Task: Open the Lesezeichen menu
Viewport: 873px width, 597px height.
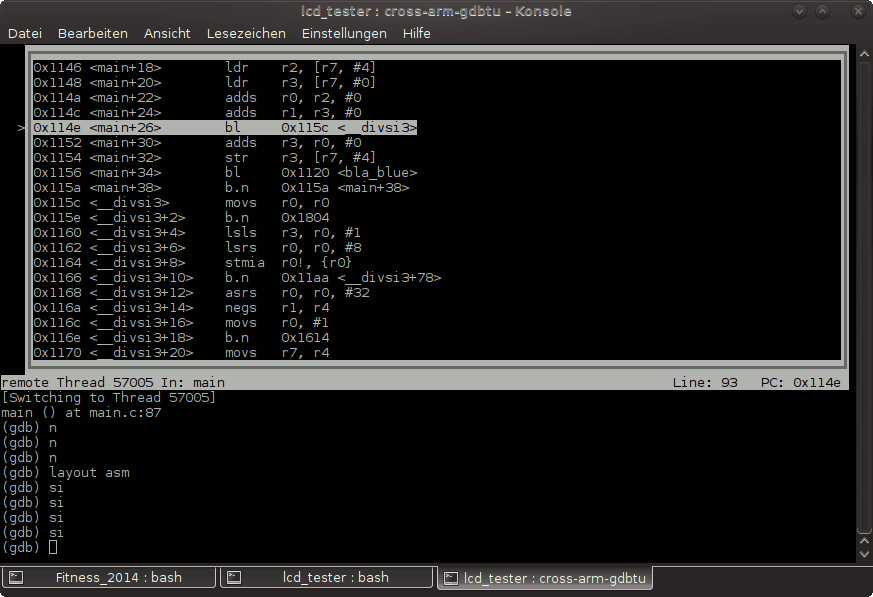Action: pos(246,33)
